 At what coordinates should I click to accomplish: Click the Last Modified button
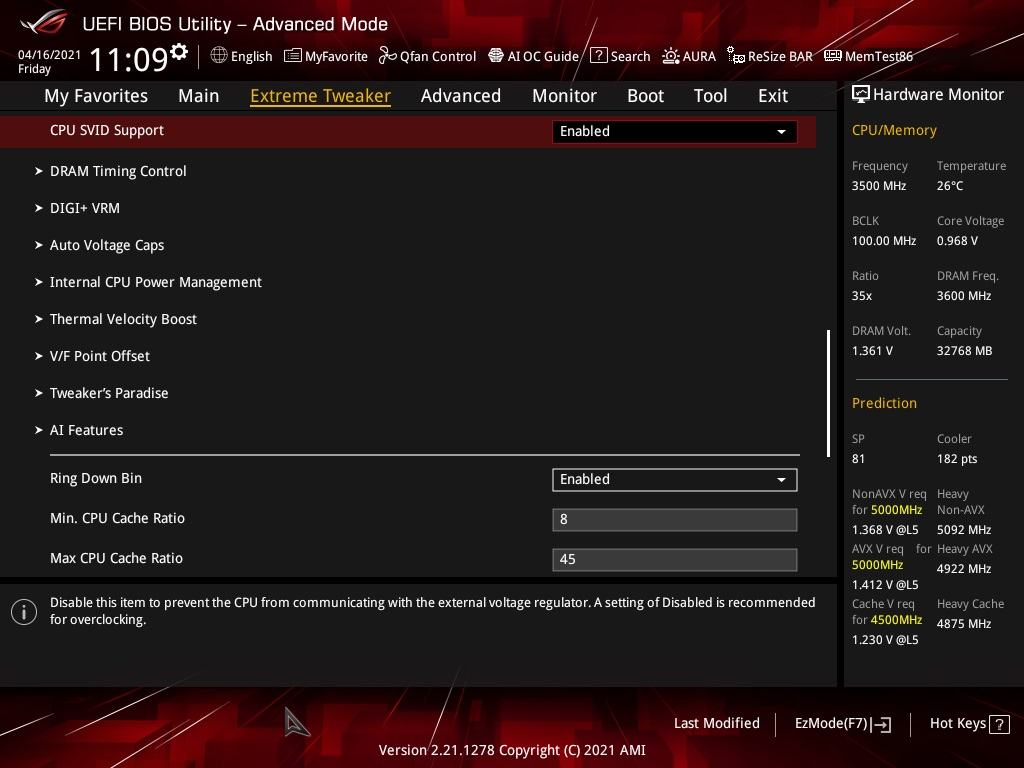coord(716,724)
